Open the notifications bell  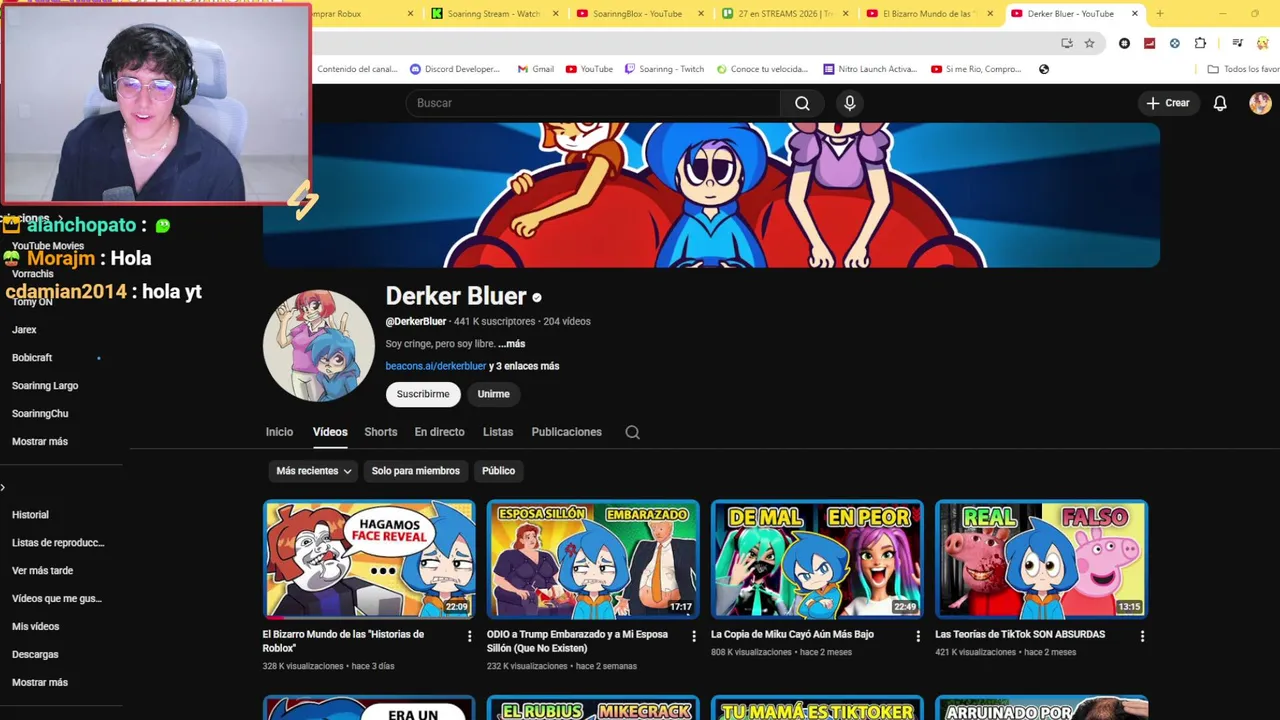(x=1220, y=103)
